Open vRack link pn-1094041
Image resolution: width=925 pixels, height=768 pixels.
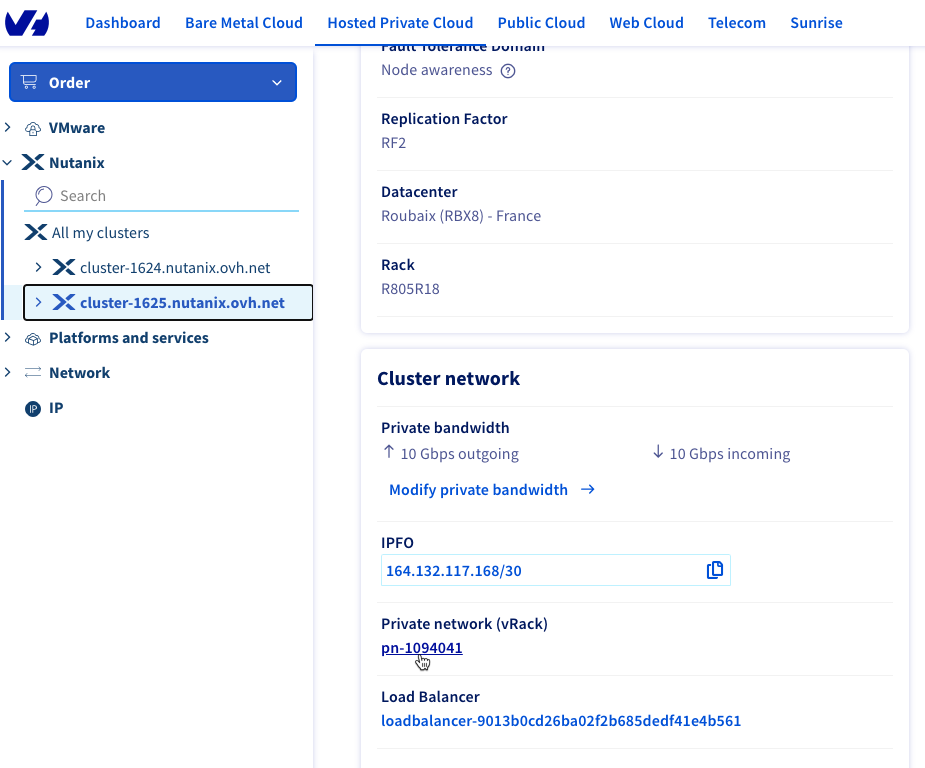[422, 648]
